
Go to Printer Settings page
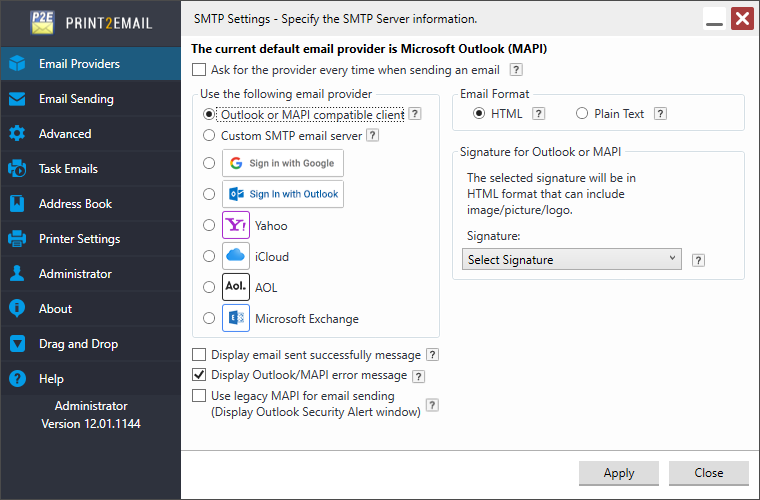(91, 238)
